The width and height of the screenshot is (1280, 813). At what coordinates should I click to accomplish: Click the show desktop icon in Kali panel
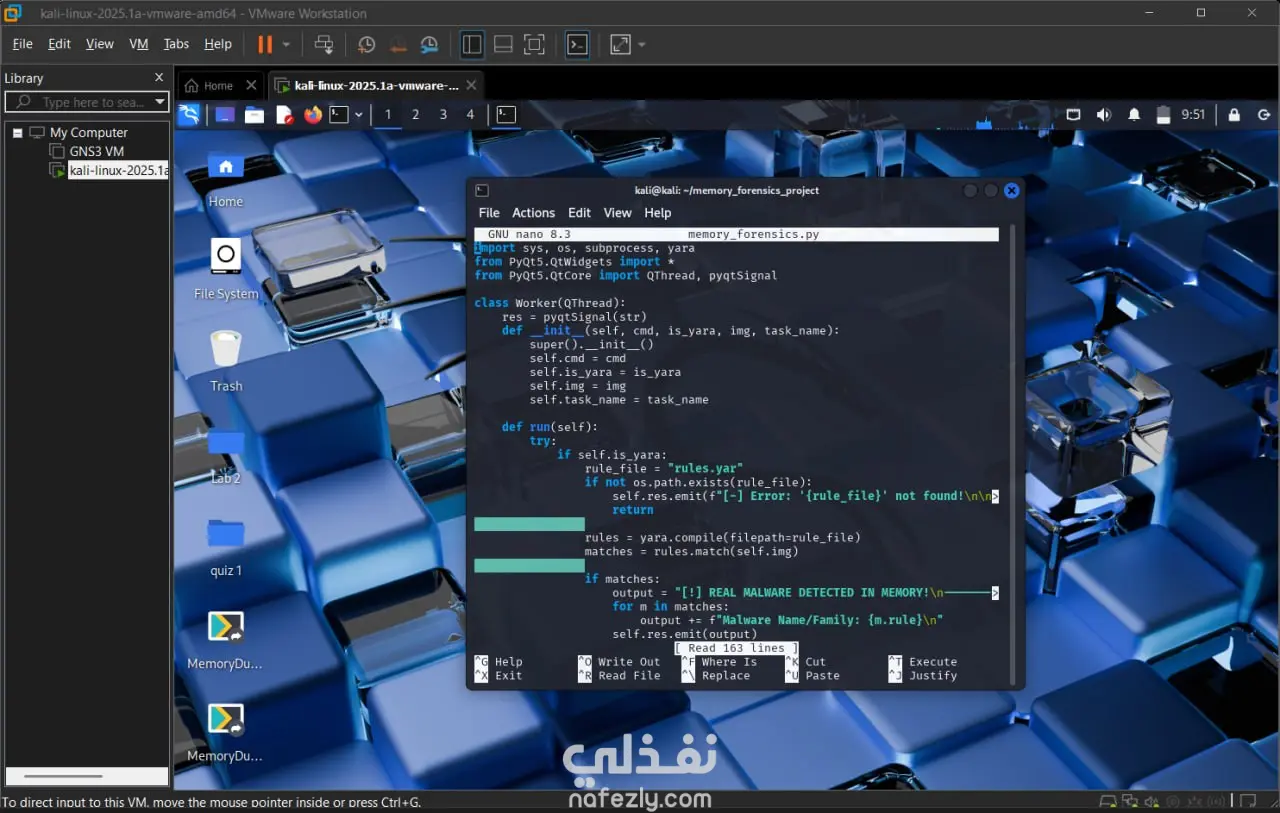pyautogui.click(x=225, y=115)
